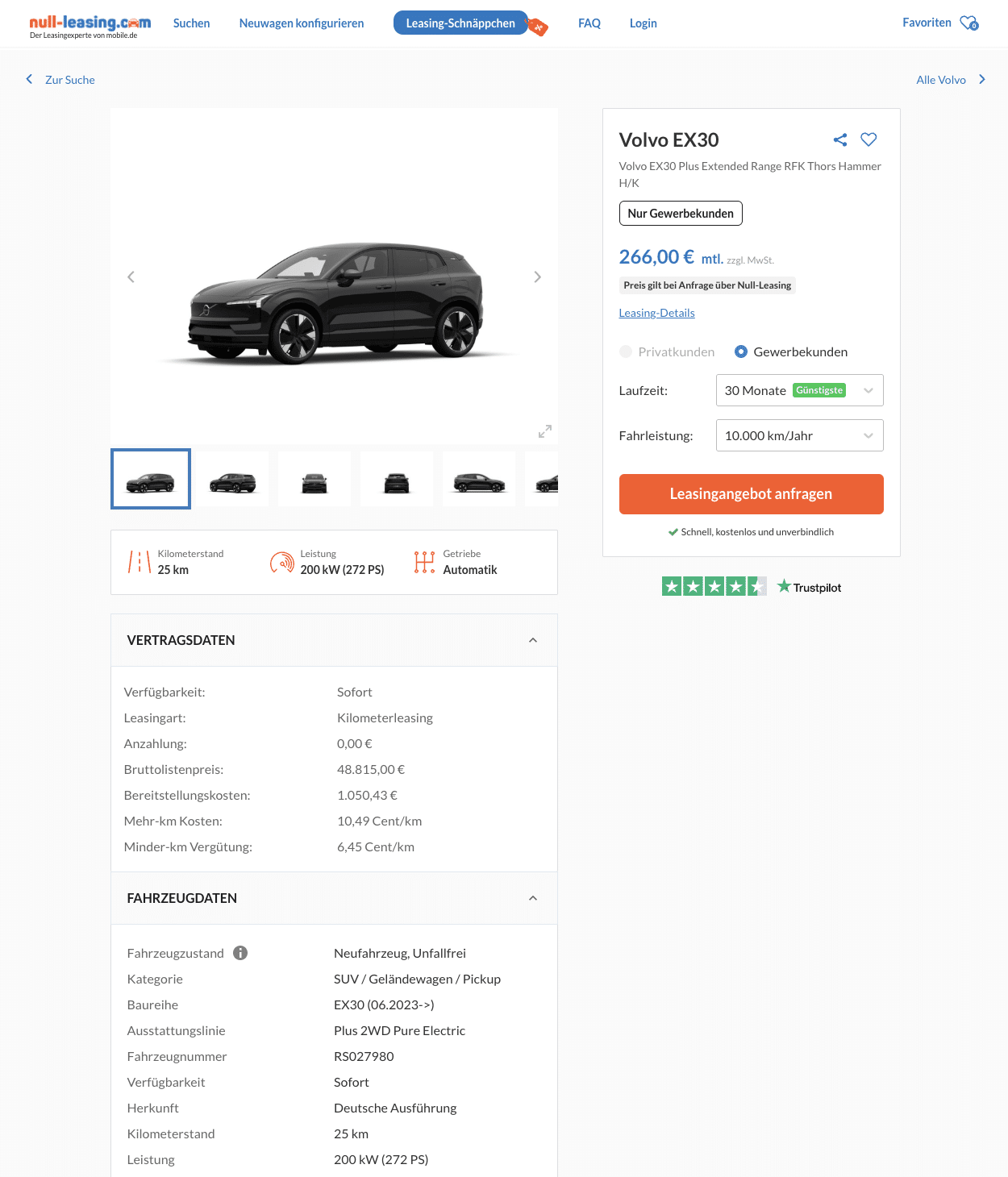Select the Gewerbekunden radio button
This screenshot has height=1177, width=1008.
coord(741,351)
